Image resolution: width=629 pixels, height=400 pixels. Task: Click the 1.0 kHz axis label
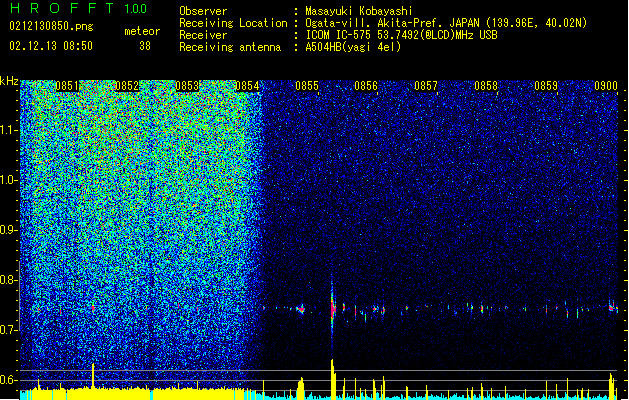coord(8,180)
